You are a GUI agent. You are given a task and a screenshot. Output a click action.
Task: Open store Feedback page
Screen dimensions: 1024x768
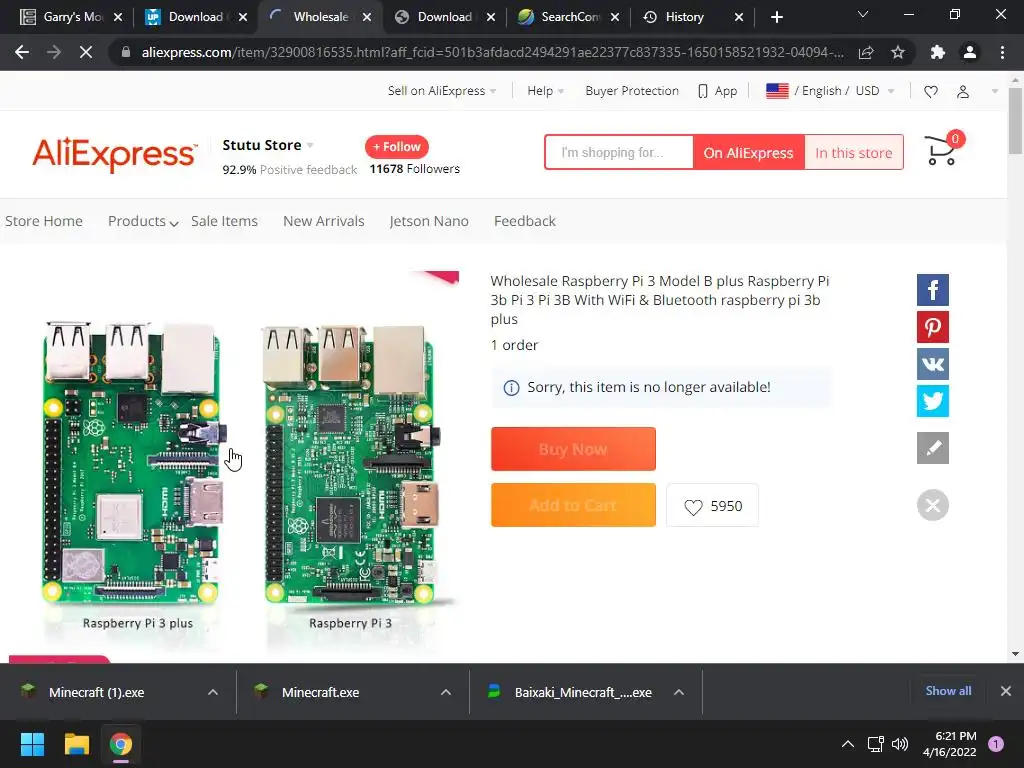pyautogui.click(x=524, y=221)
